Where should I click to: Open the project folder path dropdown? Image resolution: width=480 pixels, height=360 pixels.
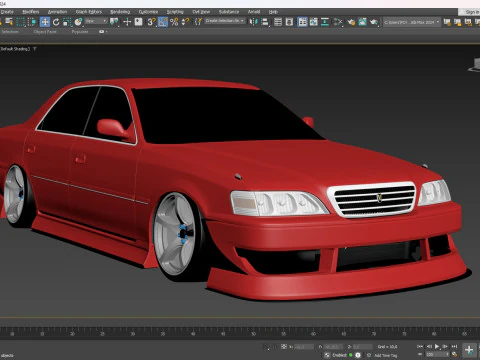[412, 22]
